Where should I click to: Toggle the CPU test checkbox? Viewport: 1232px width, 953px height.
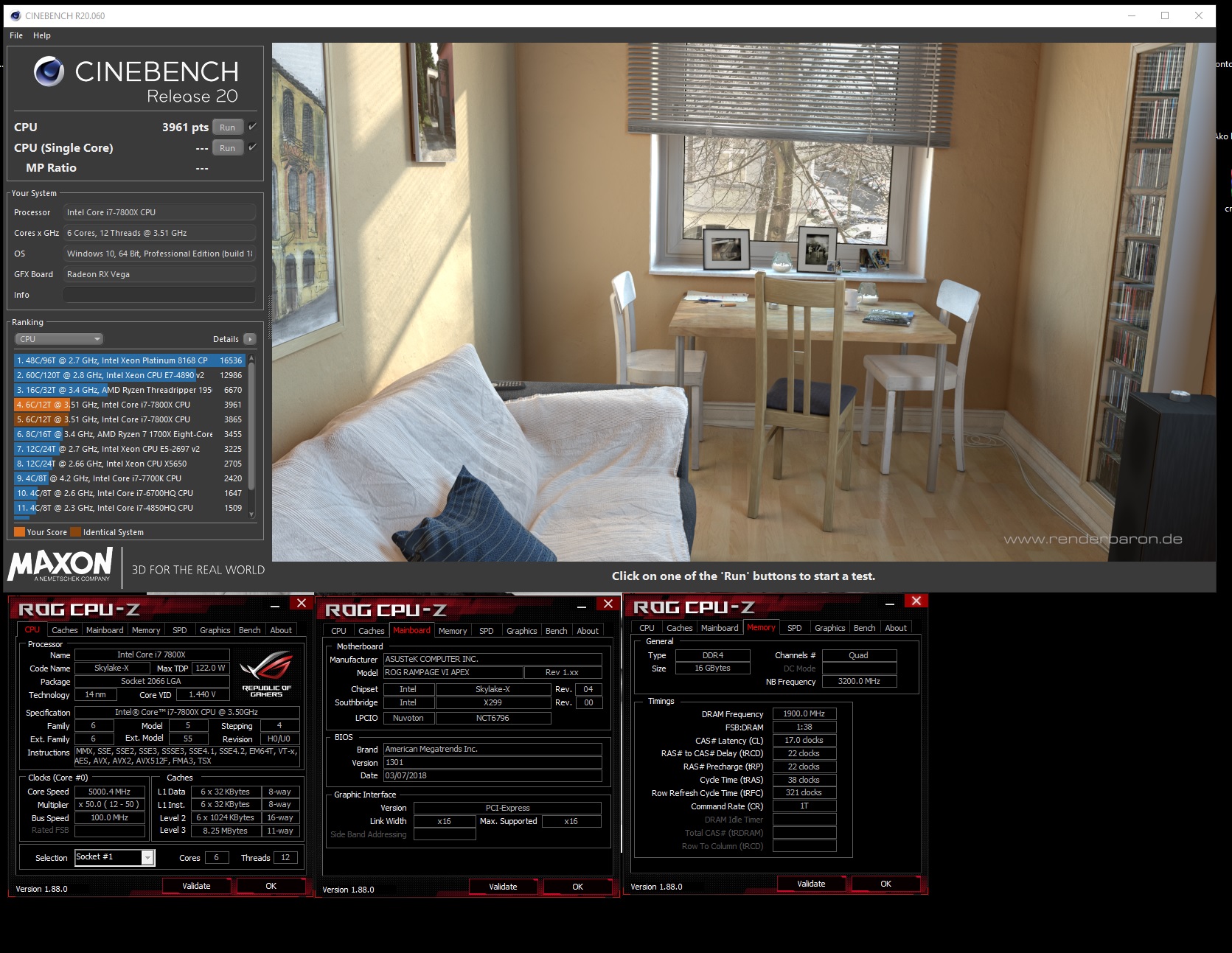tap(252, 127)
